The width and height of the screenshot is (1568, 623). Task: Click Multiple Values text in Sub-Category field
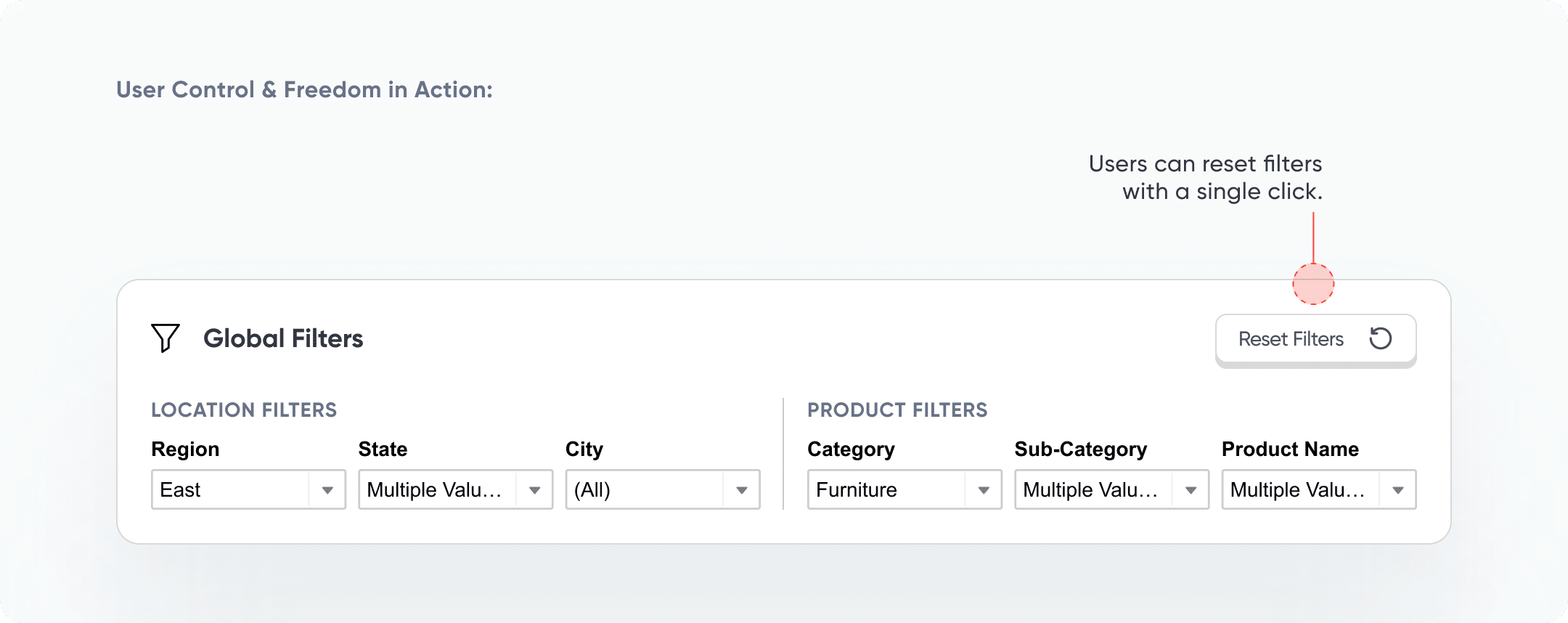pyautogui.click(x=1090, y=490)
